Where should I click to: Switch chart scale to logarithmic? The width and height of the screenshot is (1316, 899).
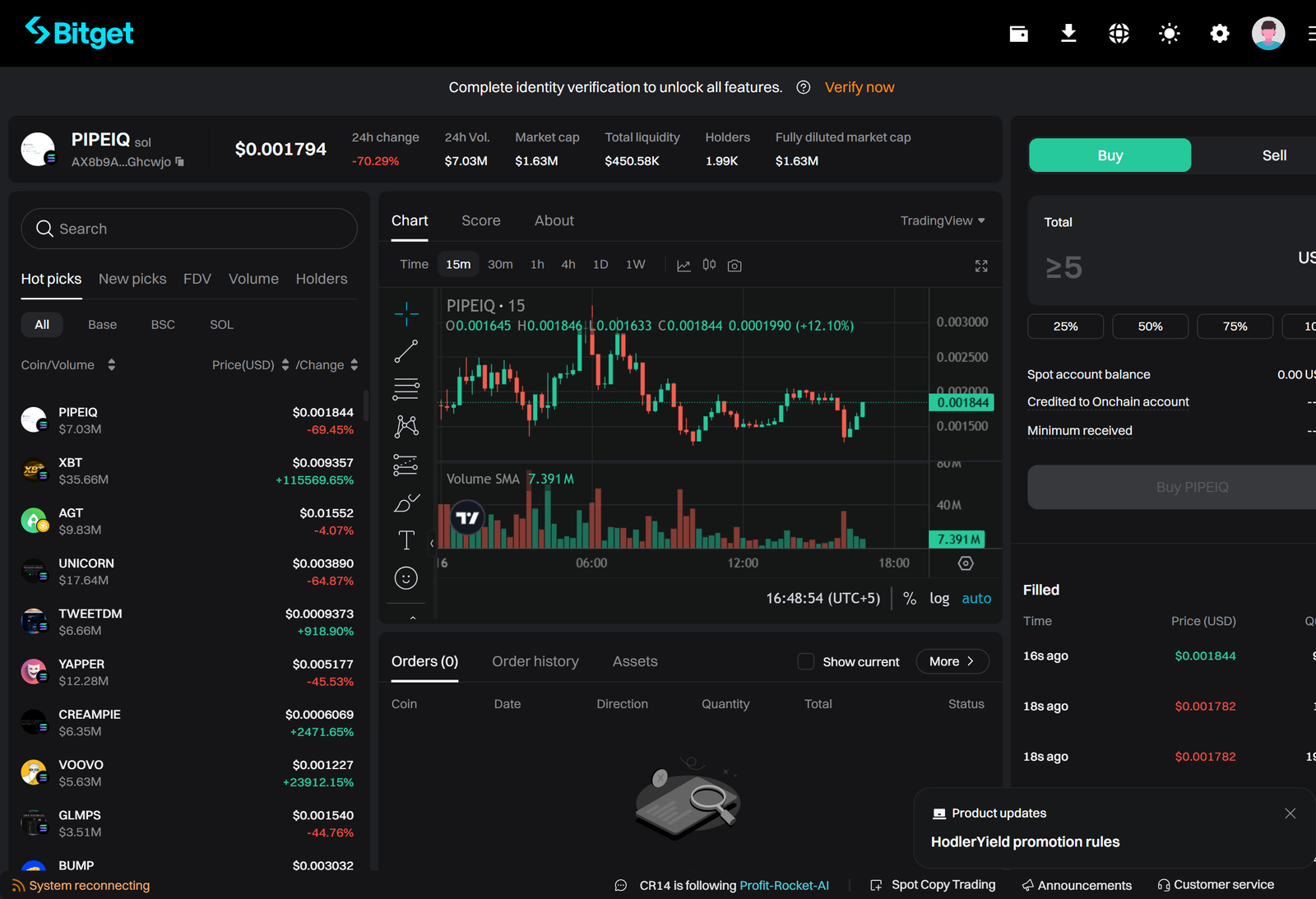pos(939,598)
